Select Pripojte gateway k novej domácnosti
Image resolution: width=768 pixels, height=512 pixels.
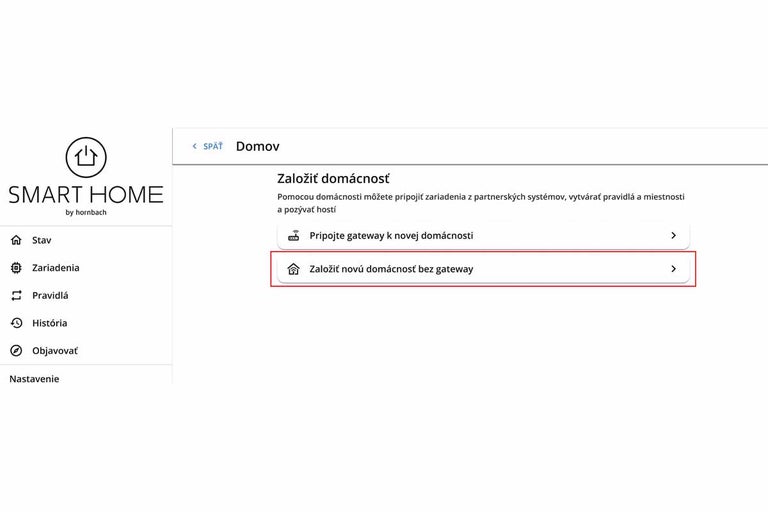coord(391,236)
